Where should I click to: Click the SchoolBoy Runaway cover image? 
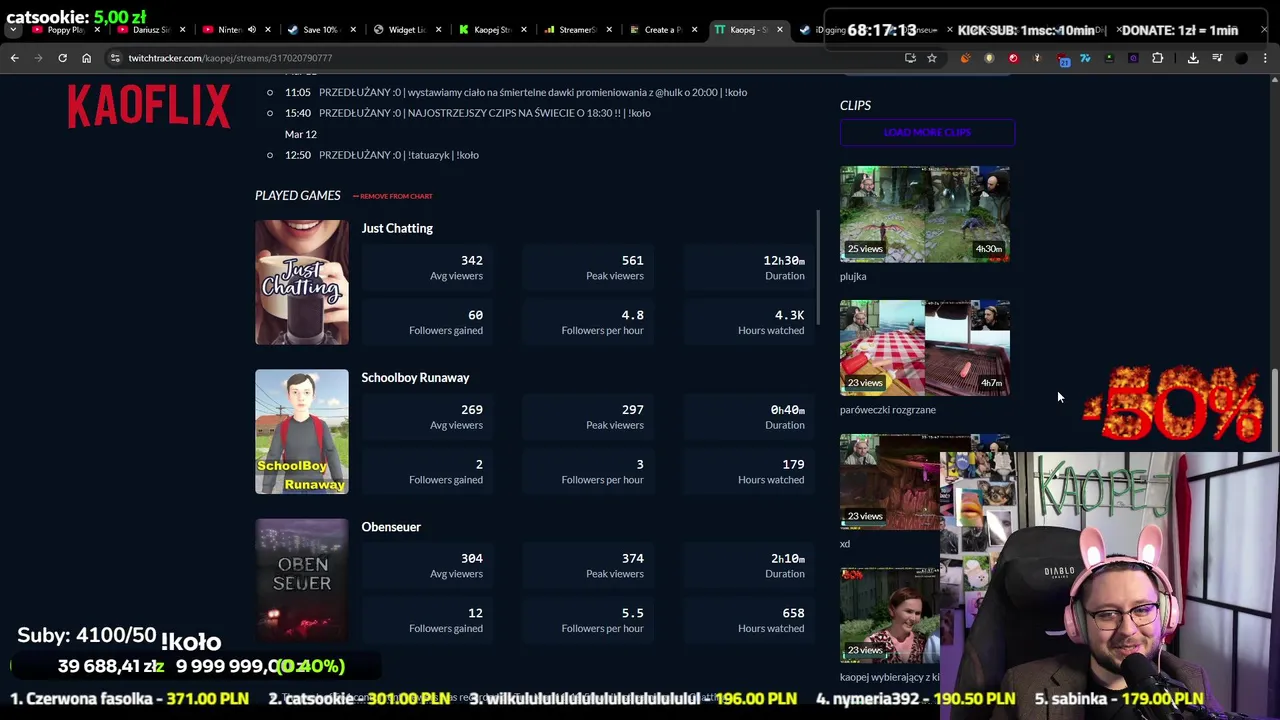click(302, 432)
